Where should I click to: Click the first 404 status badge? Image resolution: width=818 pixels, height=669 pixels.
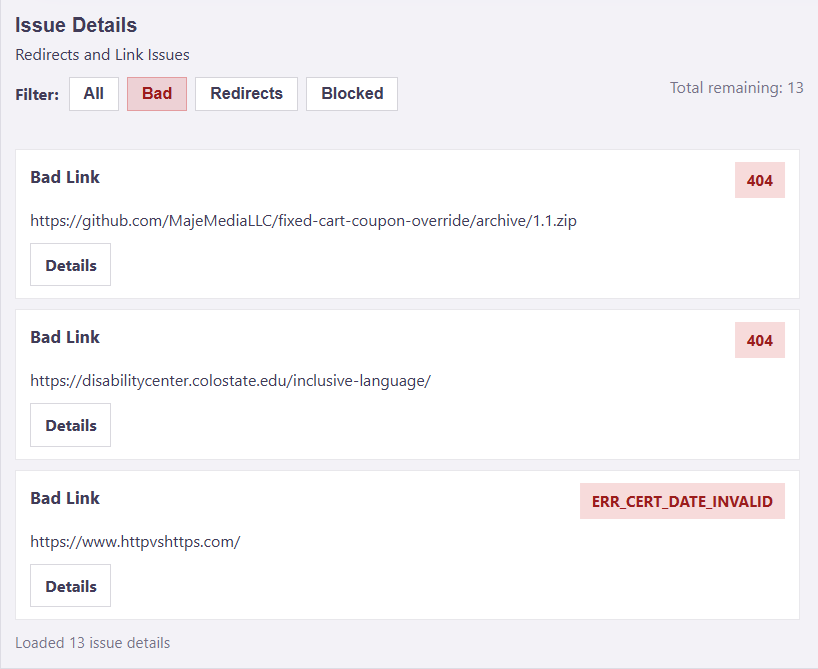(x=759, y=180)
